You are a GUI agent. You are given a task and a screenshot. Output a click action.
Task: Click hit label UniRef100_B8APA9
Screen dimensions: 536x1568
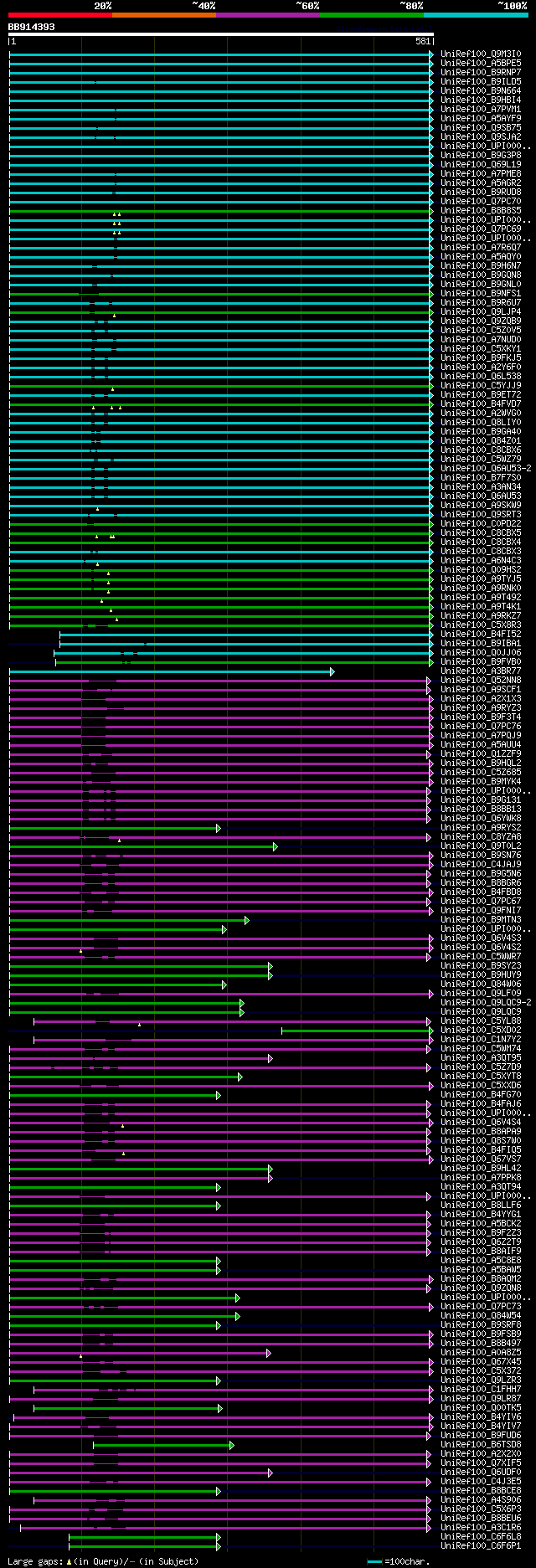(x=481, y=1132)
